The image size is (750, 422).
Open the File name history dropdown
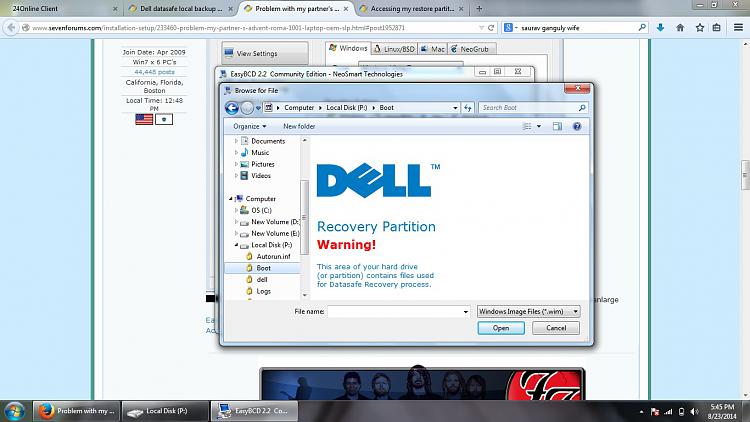pyautogui.click(x=466, y=311)
